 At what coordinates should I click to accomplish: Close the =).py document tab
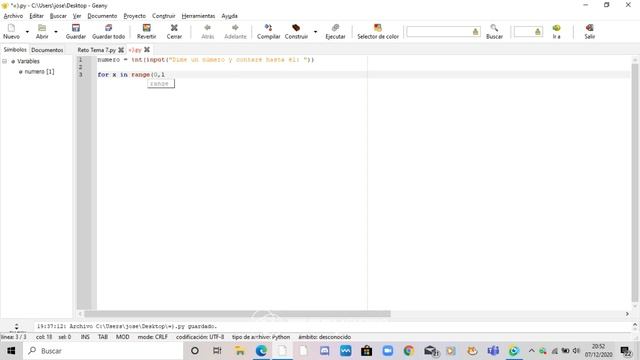click(147, 50)
